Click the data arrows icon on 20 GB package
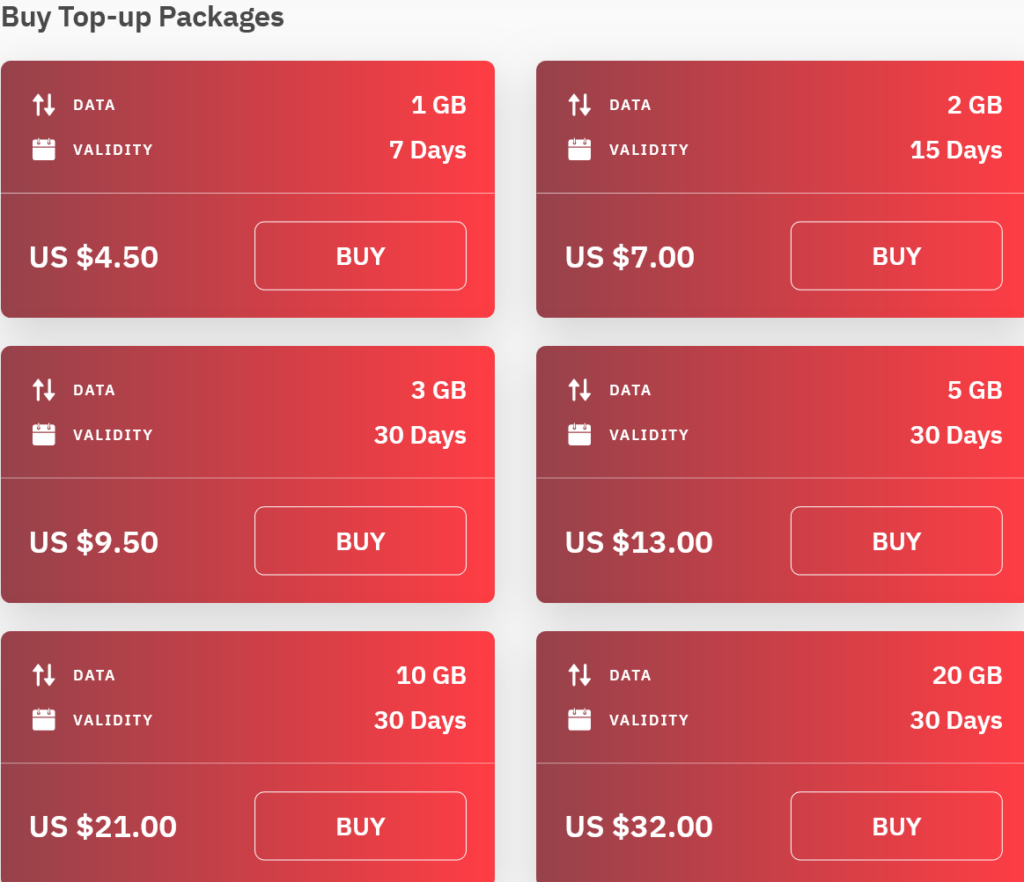The width and height of the screenshot is (1024, 882). (x=580, y=675)
